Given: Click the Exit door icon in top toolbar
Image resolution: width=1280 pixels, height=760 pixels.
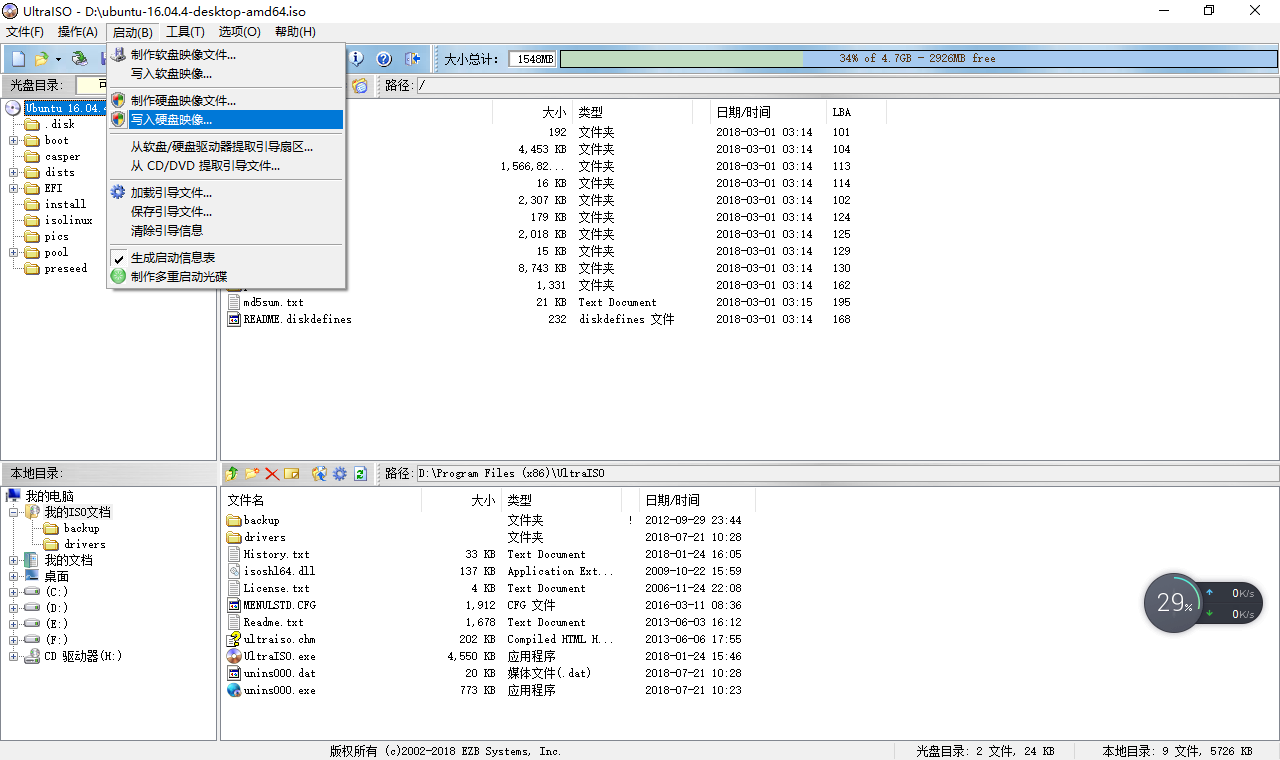Looking at the screenshot, I should pyautogui.click(x=412, y=59).
